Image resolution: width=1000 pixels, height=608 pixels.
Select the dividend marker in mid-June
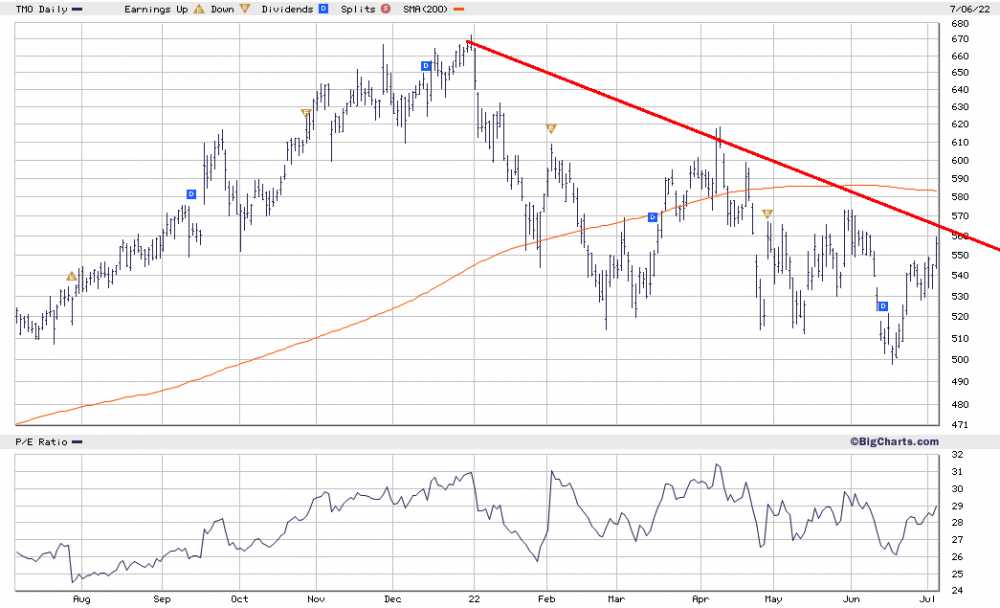point(883,306)
